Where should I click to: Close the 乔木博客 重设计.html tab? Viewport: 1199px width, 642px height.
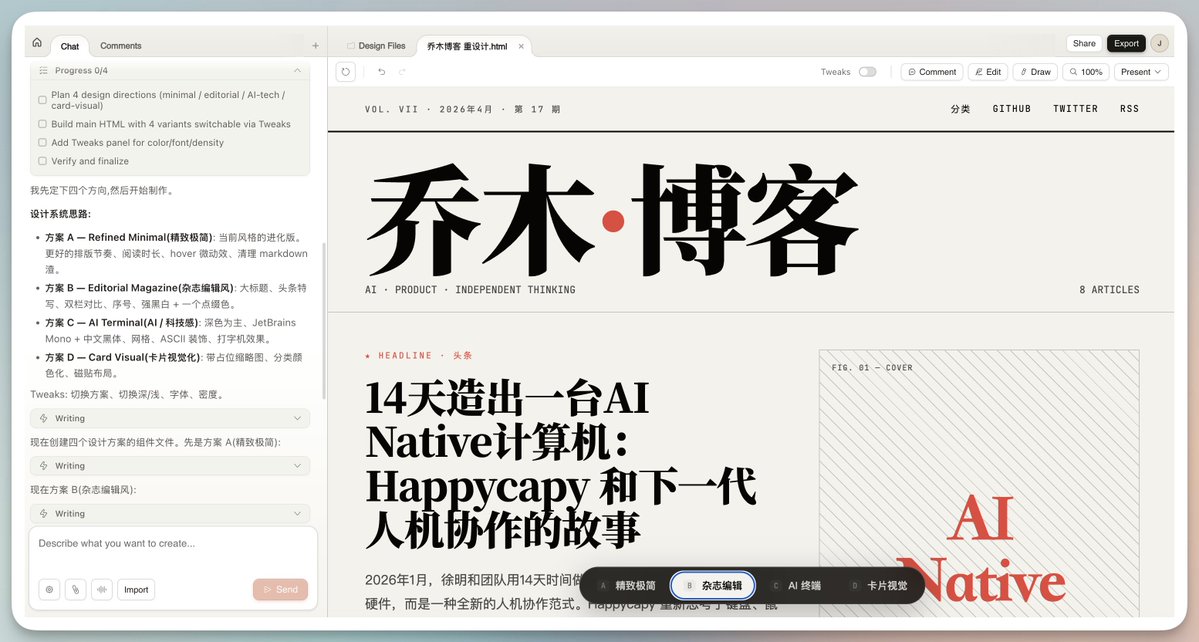[x=522, y=46]
